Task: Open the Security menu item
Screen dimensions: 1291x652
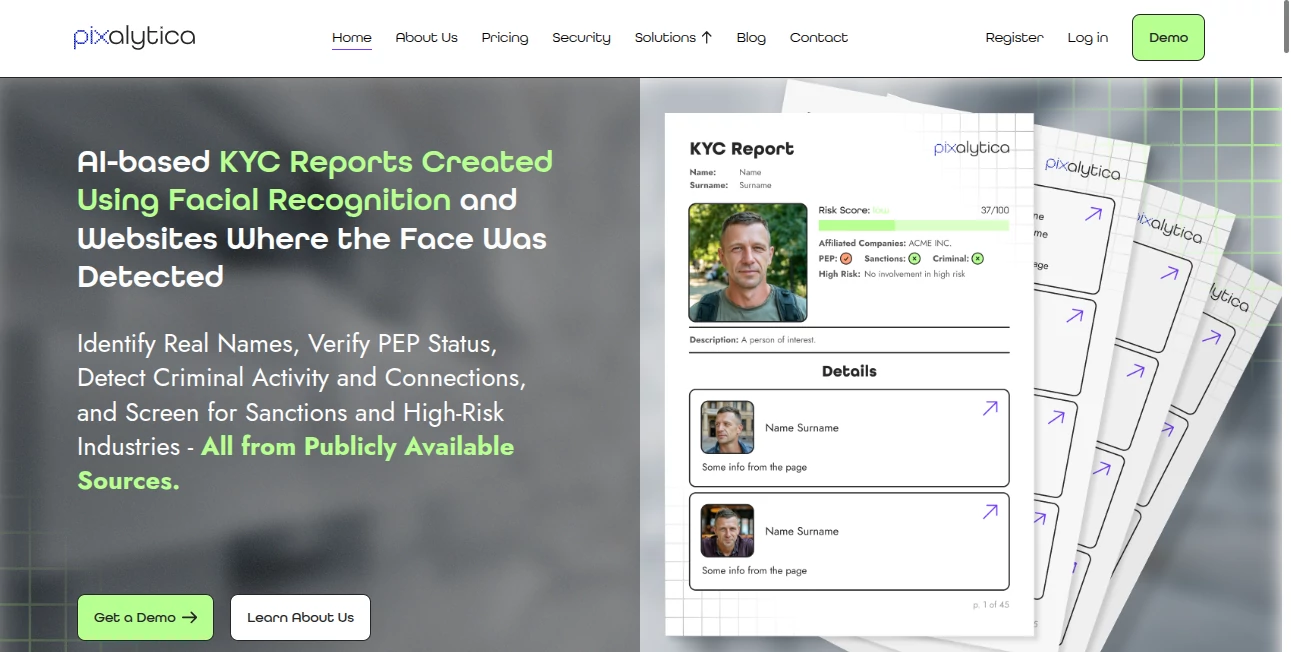Action: click(581, 38)
